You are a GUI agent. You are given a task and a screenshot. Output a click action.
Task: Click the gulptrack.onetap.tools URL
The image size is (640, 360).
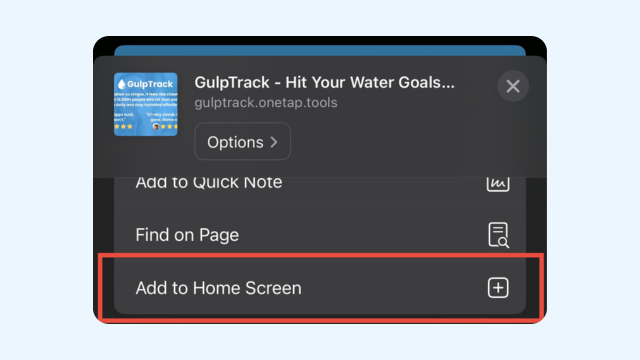pos(266,102)
